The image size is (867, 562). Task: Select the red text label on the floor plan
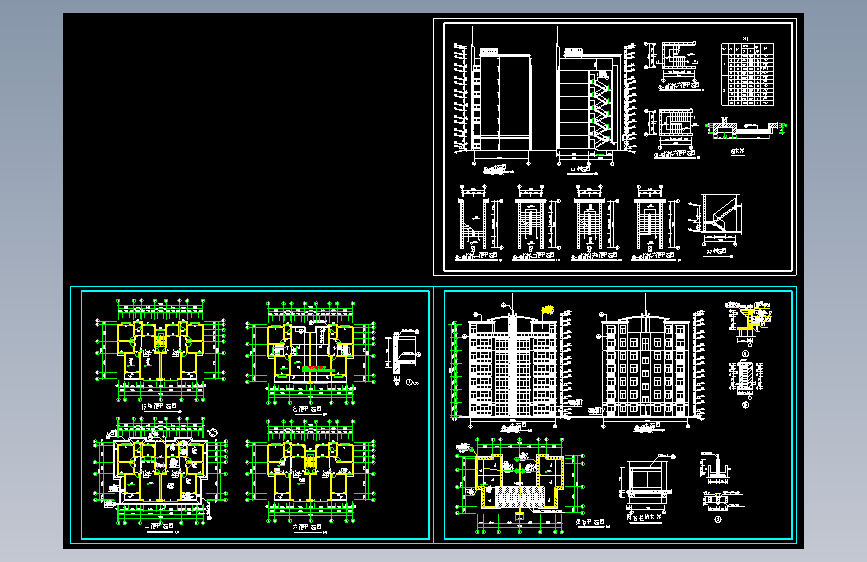315,368
